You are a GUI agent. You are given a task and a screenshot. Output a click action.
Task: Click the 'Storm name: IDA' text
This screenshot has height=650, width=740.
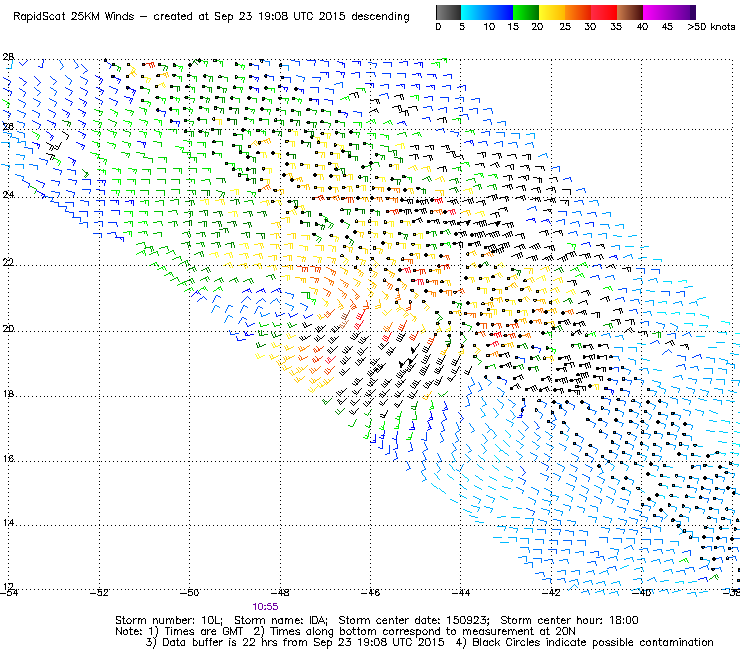tap(281, 620)
